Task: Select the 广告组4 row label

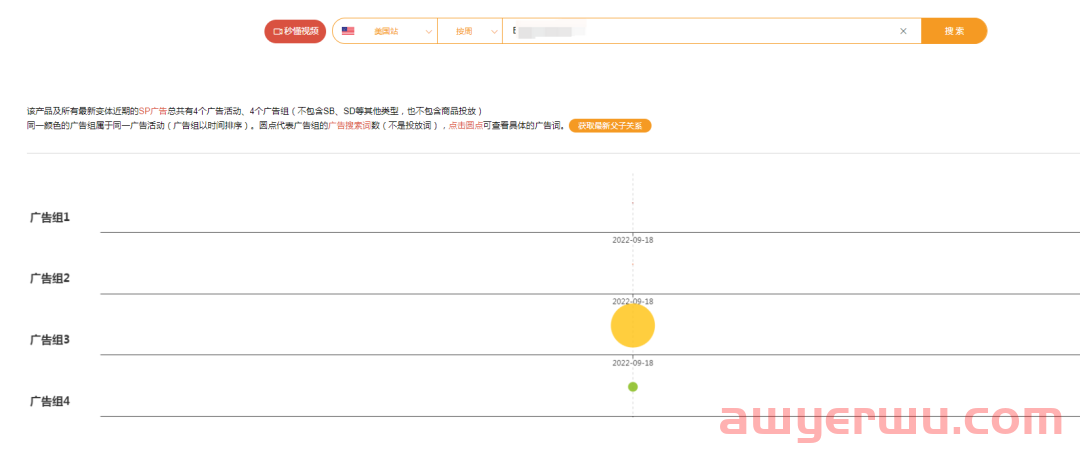Action: [x=49, y=401]
